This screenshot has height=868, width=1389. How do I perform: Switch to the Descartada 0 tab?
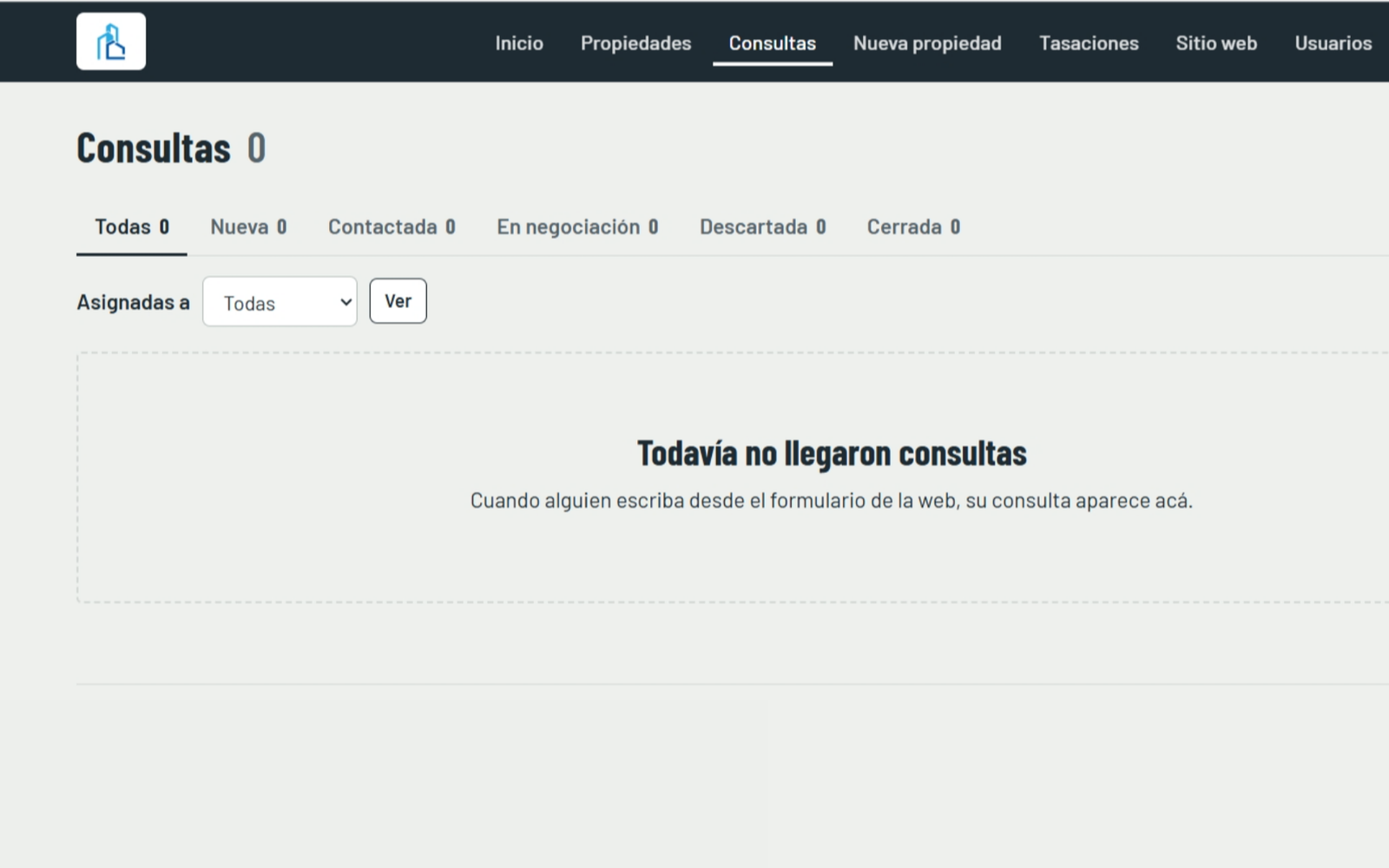pyautogui.click(x=762, y=227)
